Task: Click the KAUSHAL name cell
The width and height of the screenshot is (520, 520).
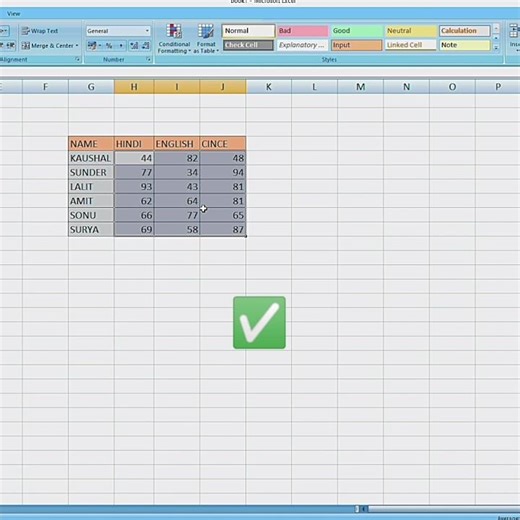Action: 91,158
